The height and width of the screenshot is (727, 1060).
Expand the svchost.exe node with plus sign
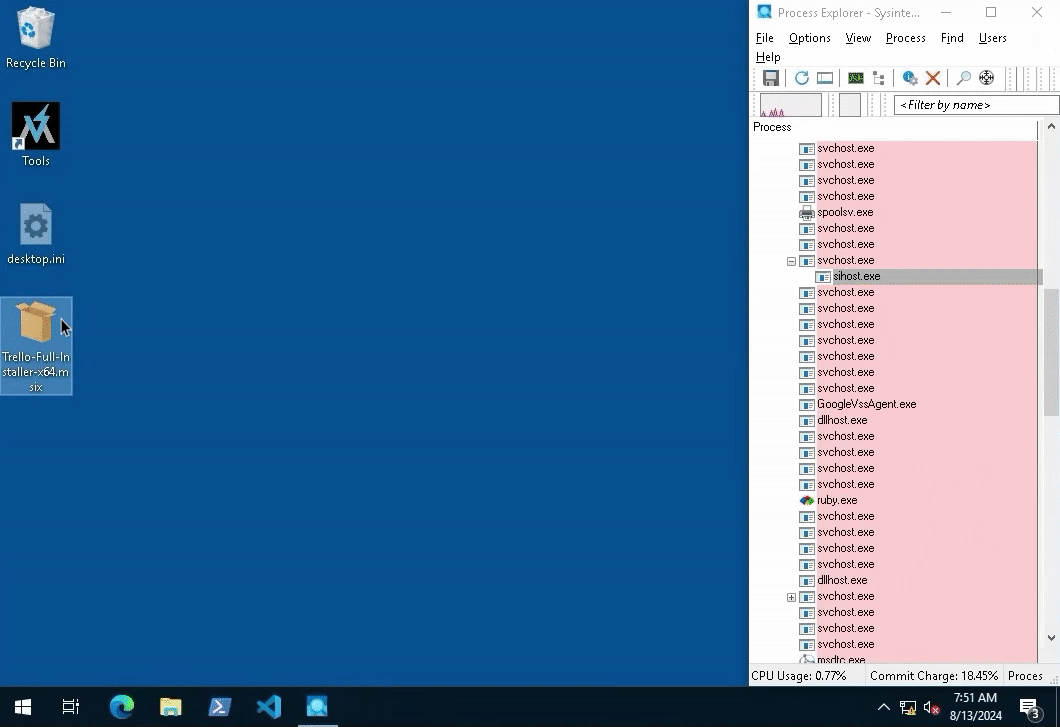(791, 597)
